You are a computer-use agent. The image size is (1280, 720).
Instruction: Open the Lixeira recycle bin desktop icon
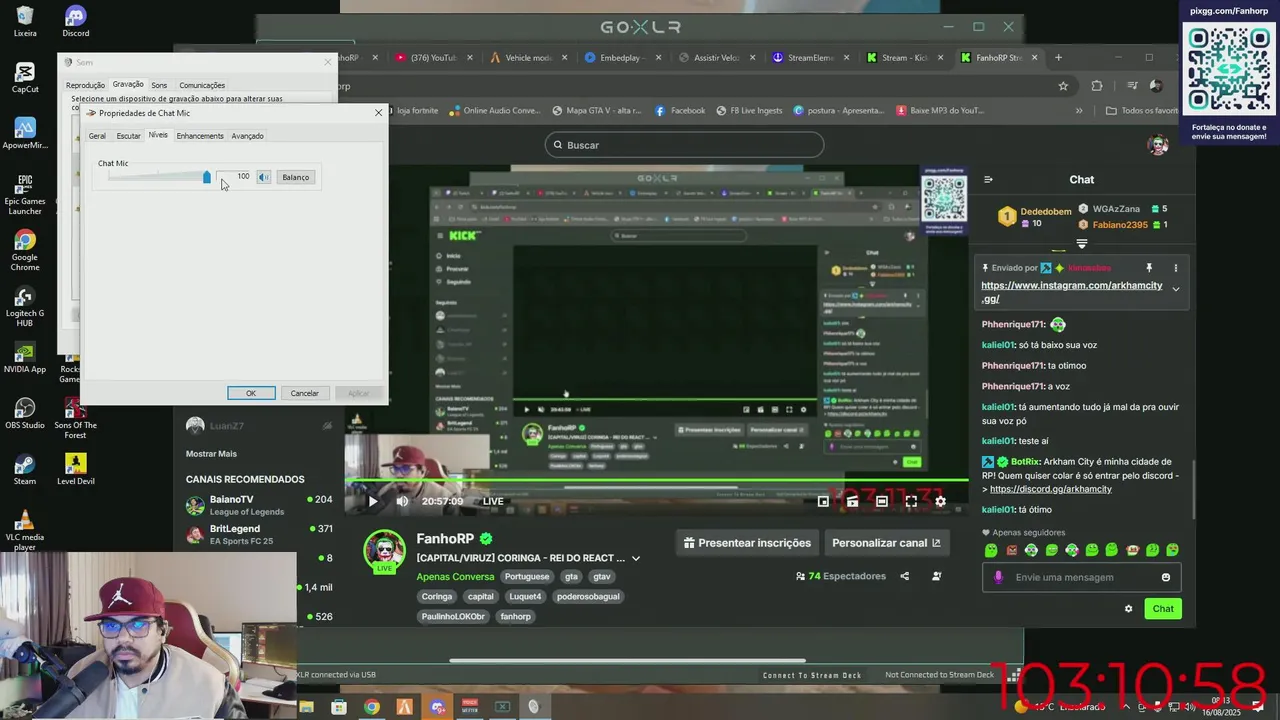click(25, 22)
